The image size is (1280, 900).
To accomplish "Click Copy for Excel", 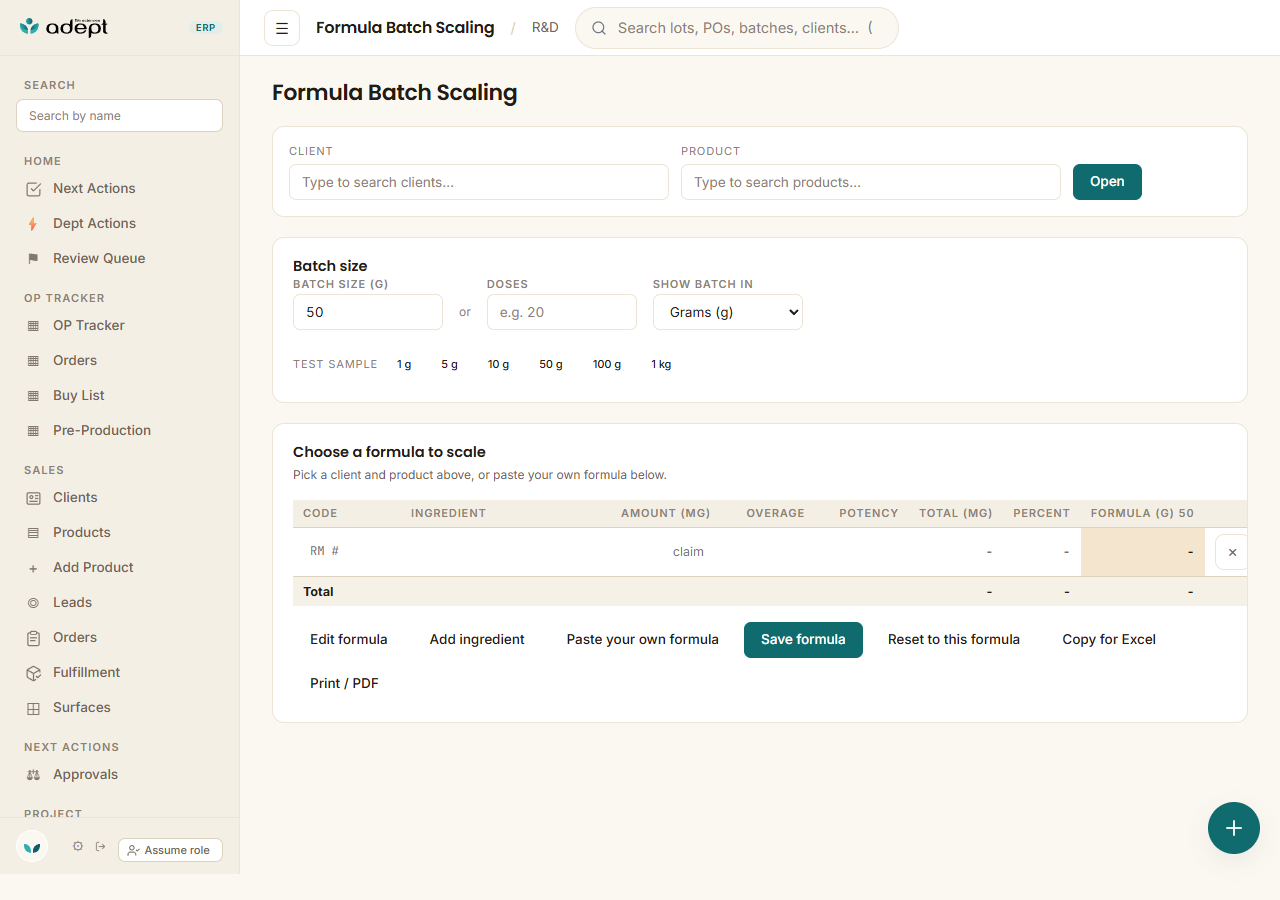I will coord(1109,640).
